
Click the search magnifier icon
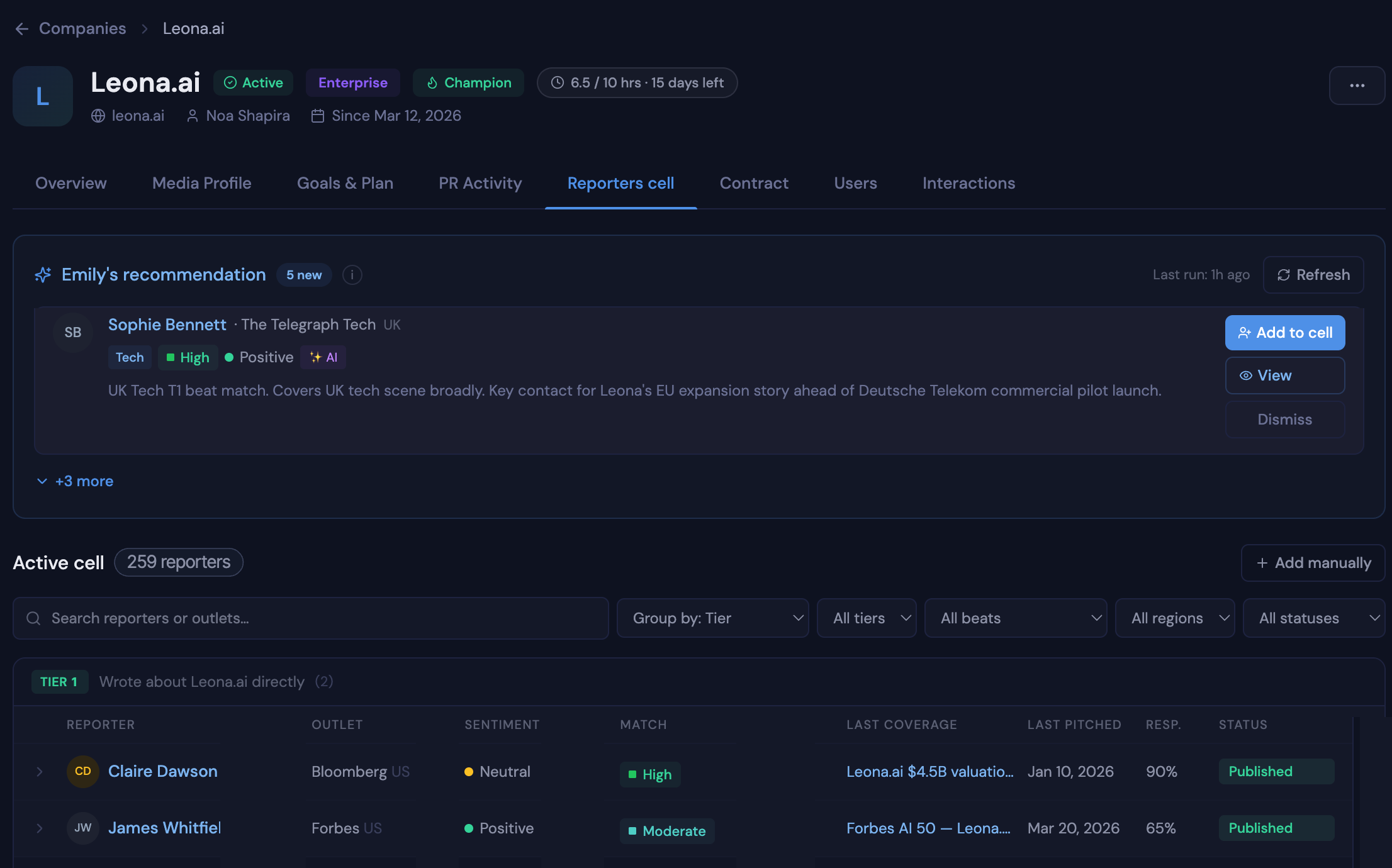[34, 618]
